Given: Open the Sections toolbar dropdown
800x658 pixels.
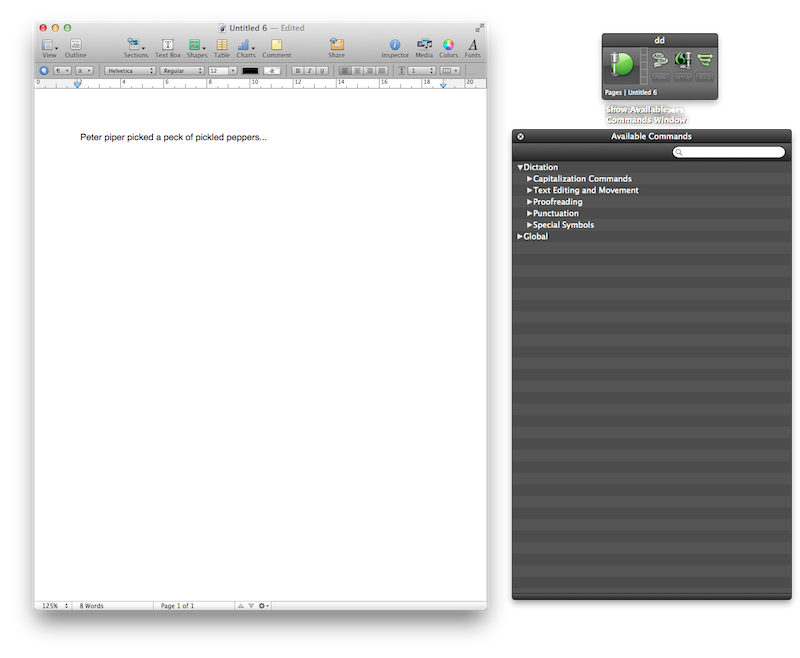Looking at the screenshot, I should (x=135, y=48).
